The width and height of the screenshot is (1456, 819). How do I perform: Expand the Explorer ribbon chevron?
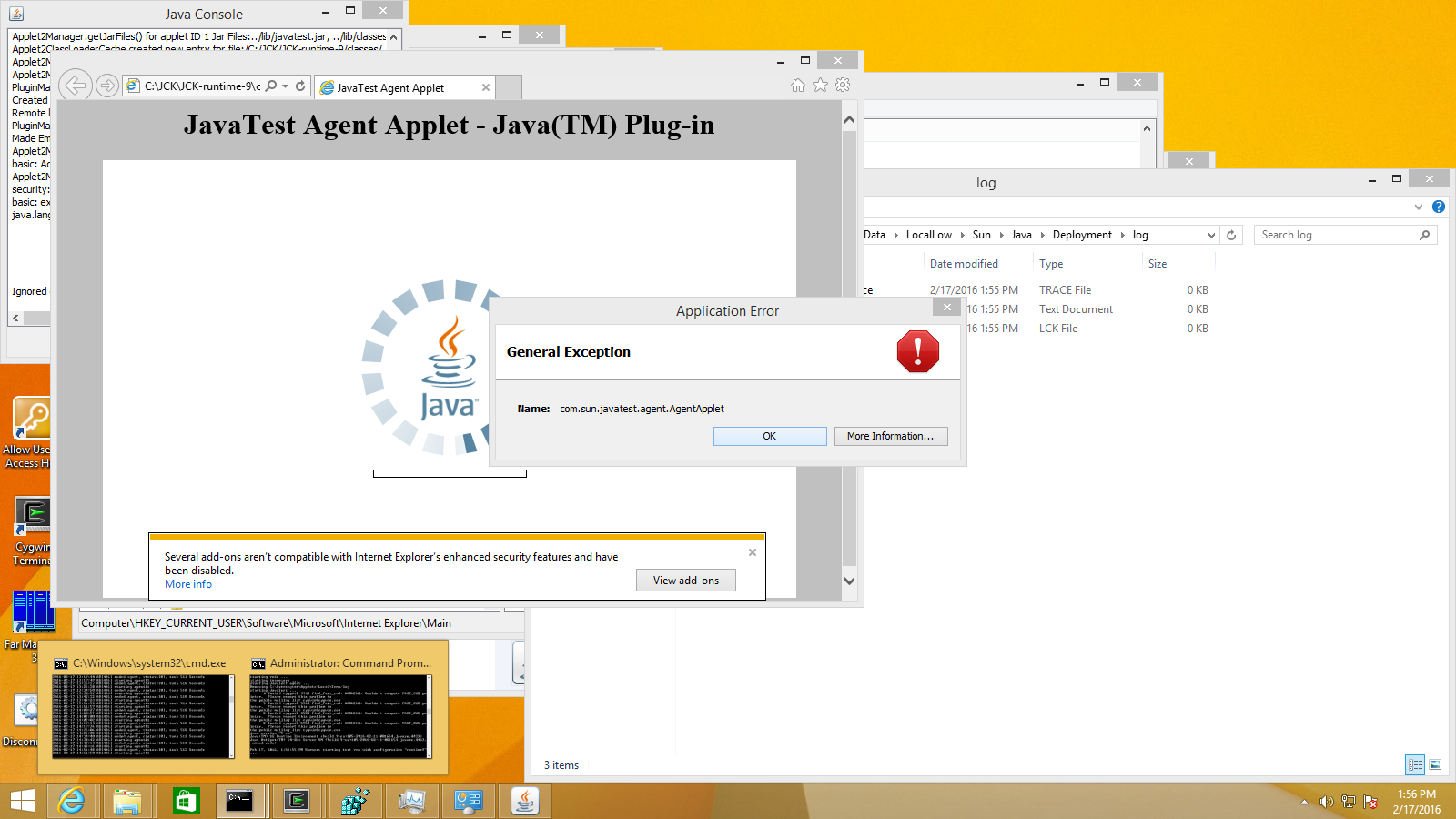[1418, 207]
